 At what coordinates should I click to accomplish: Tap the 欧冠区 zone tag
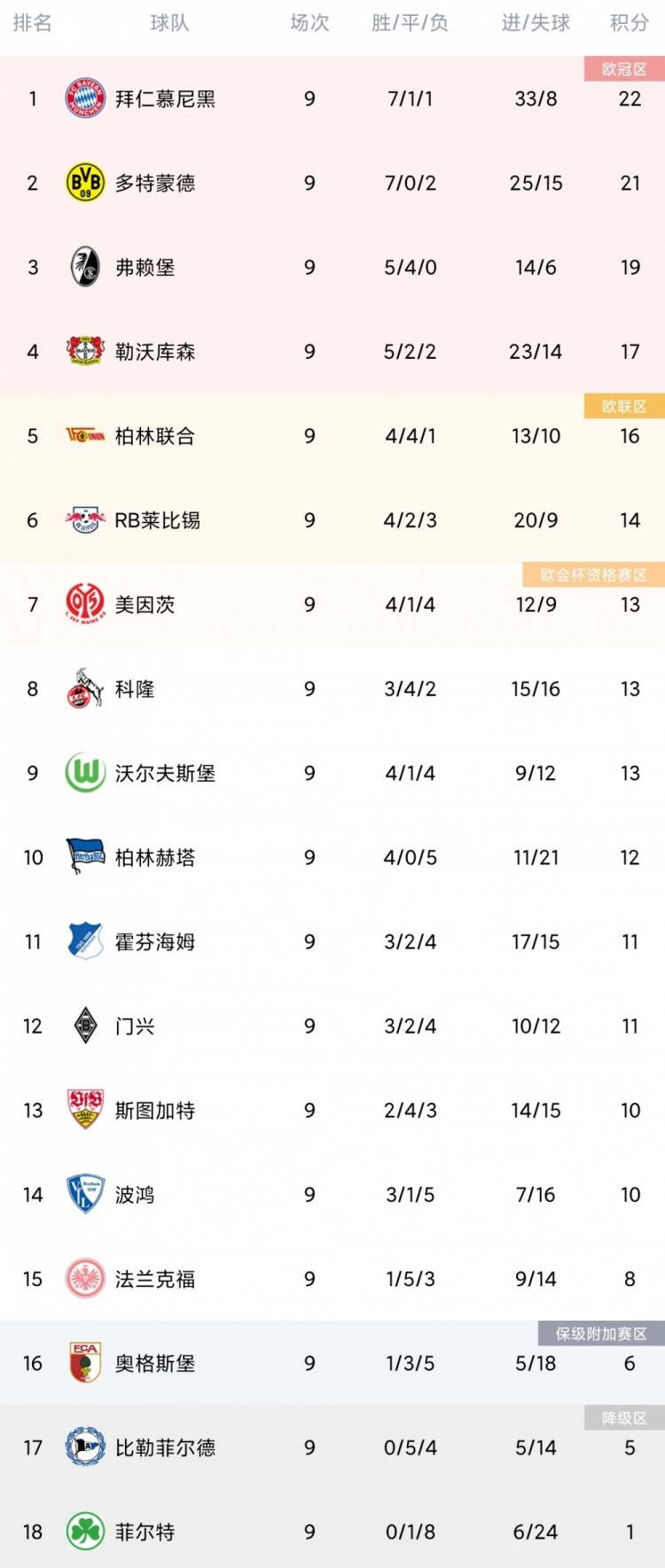pyautogui.click(x=624, y=69)
